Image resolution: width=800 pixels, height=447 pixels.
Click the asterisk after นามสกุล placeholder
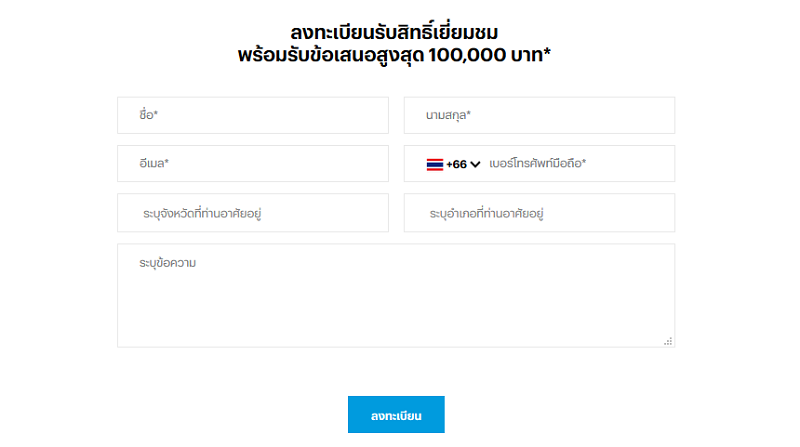point(468,114)
